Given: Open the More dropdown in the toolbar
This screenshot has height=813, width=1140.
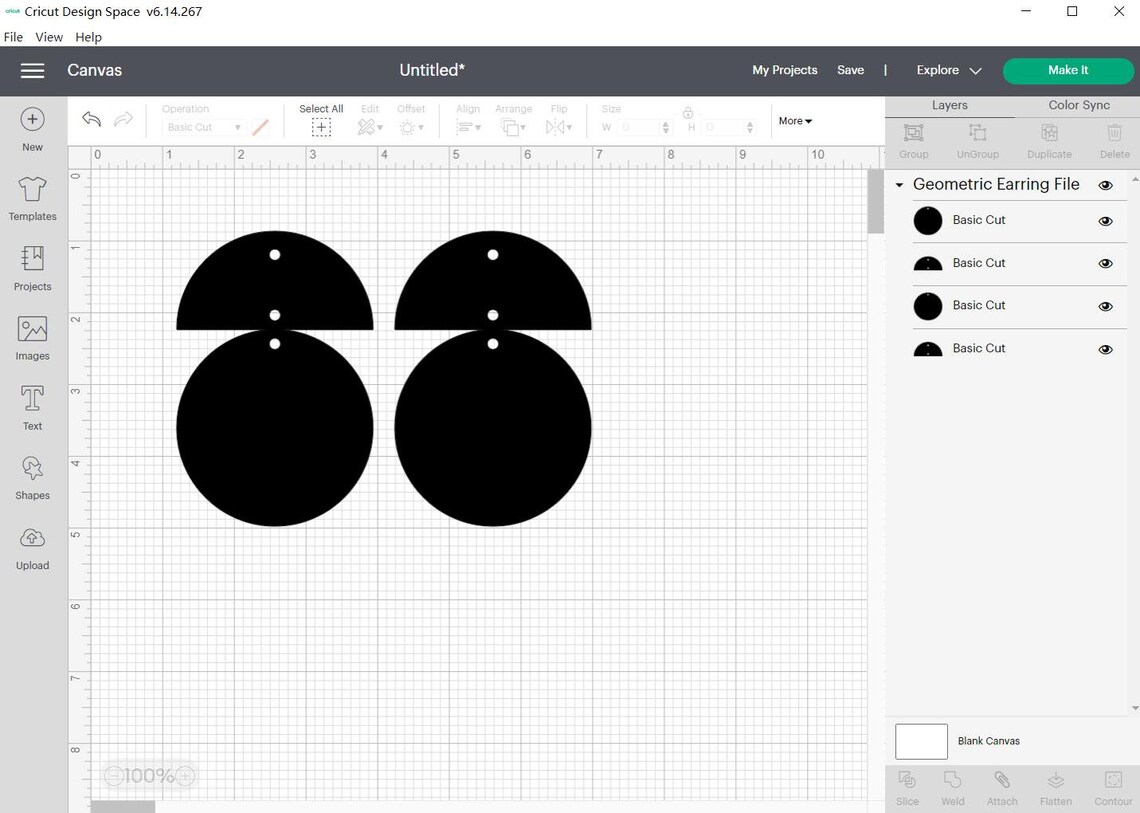Looking at the screenshot, I should 794,121.
